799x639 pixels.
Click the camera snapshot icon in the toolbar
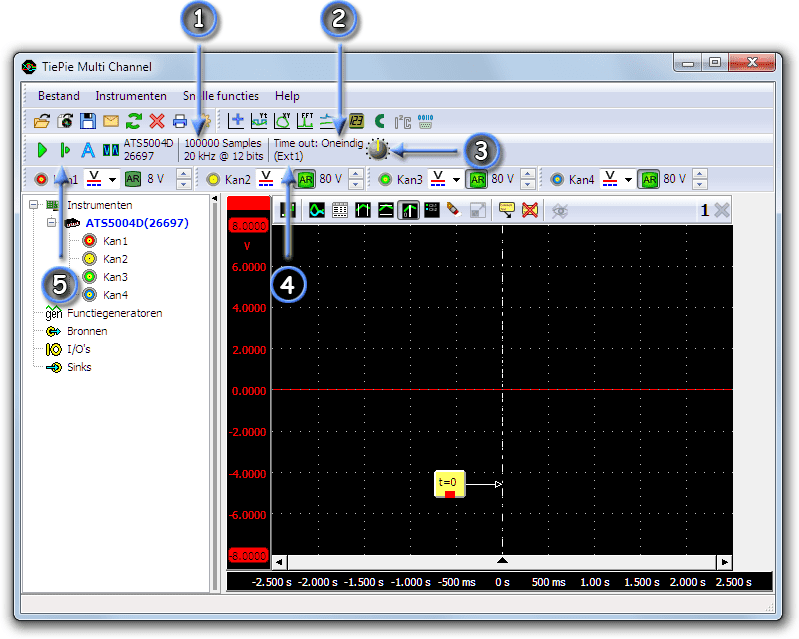tap(65, 121)
